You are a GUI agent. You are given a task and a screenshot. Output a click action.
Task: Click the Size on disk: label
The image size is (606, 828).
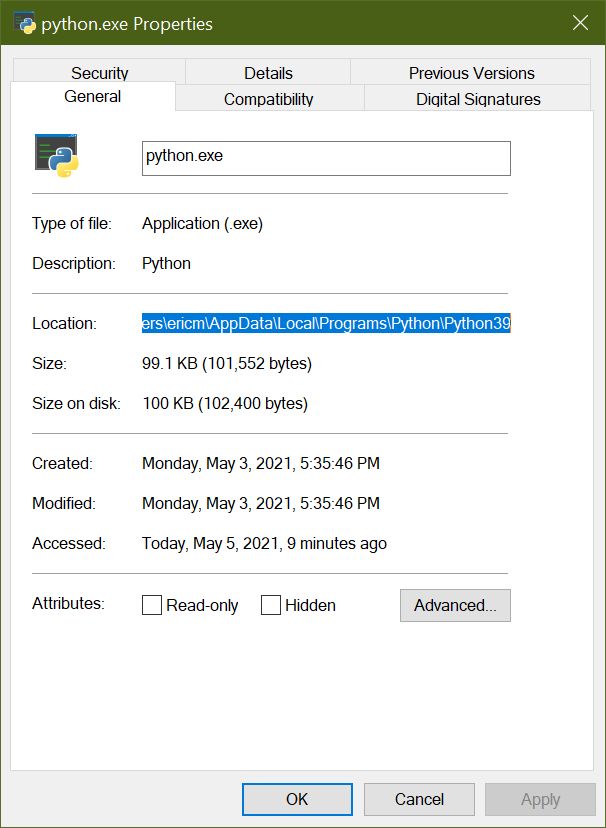pos(77,403)
